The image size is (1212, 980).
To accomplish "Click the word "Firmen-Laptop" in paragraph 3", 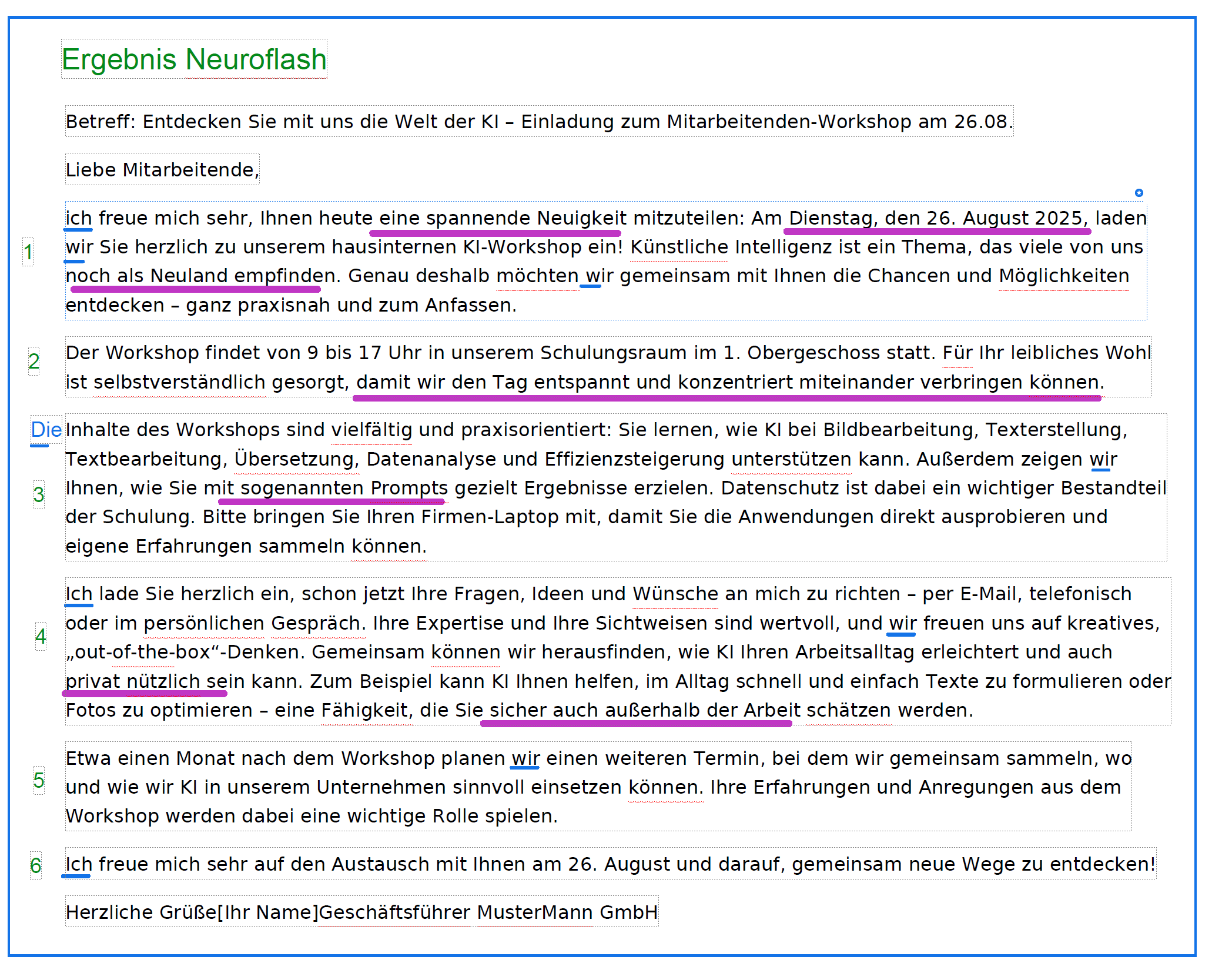I will (x=490, y=517).
